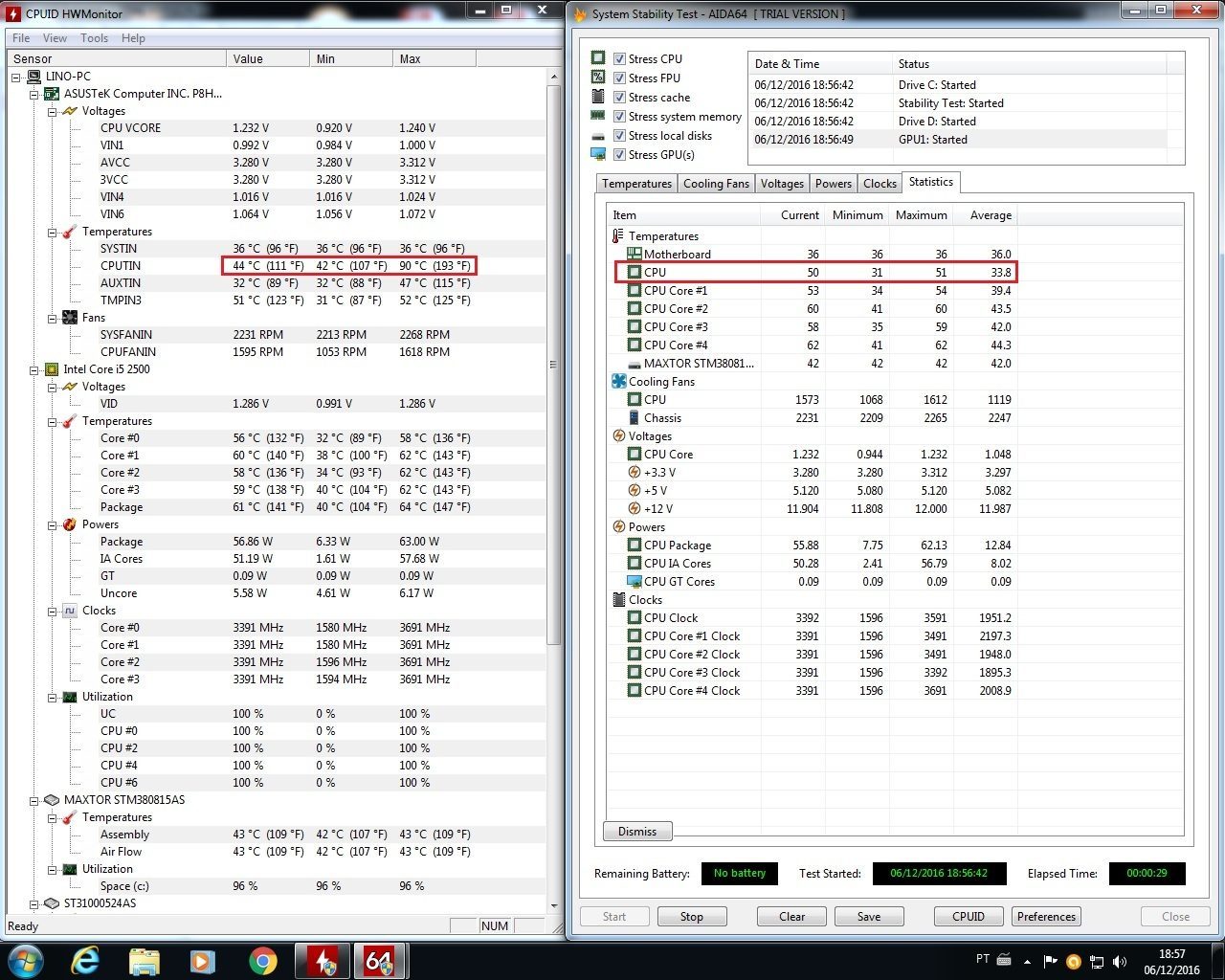Open the HWMonitor File menu
1225x980 pixels.
point(21,38)
